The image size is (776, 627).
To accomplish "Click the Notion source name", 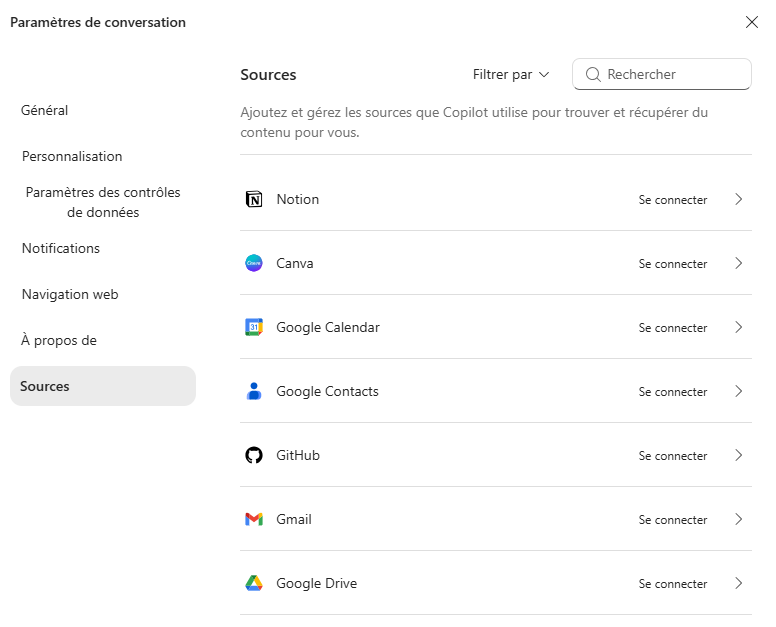I will click(297, 199).
